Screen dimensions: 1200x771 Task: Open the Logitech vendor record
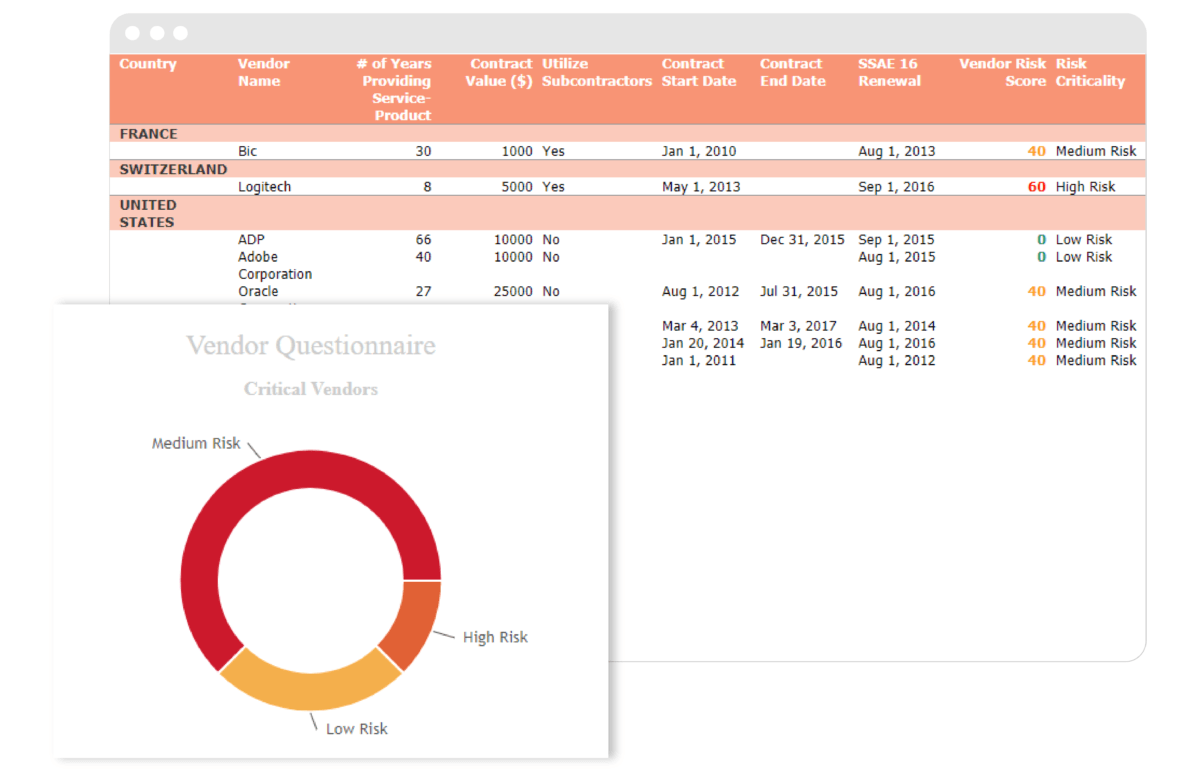(x=266, y=186)
